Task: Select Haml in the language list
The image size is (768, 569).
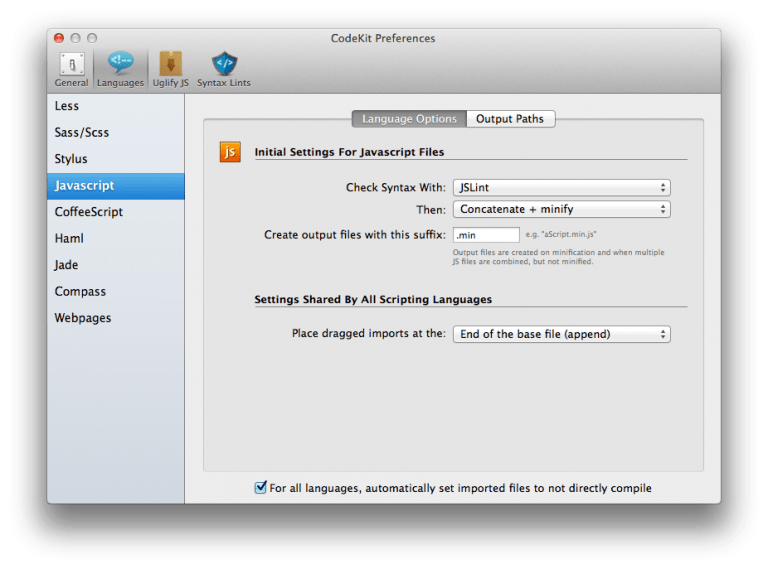Action: click(x=116, y=238)
